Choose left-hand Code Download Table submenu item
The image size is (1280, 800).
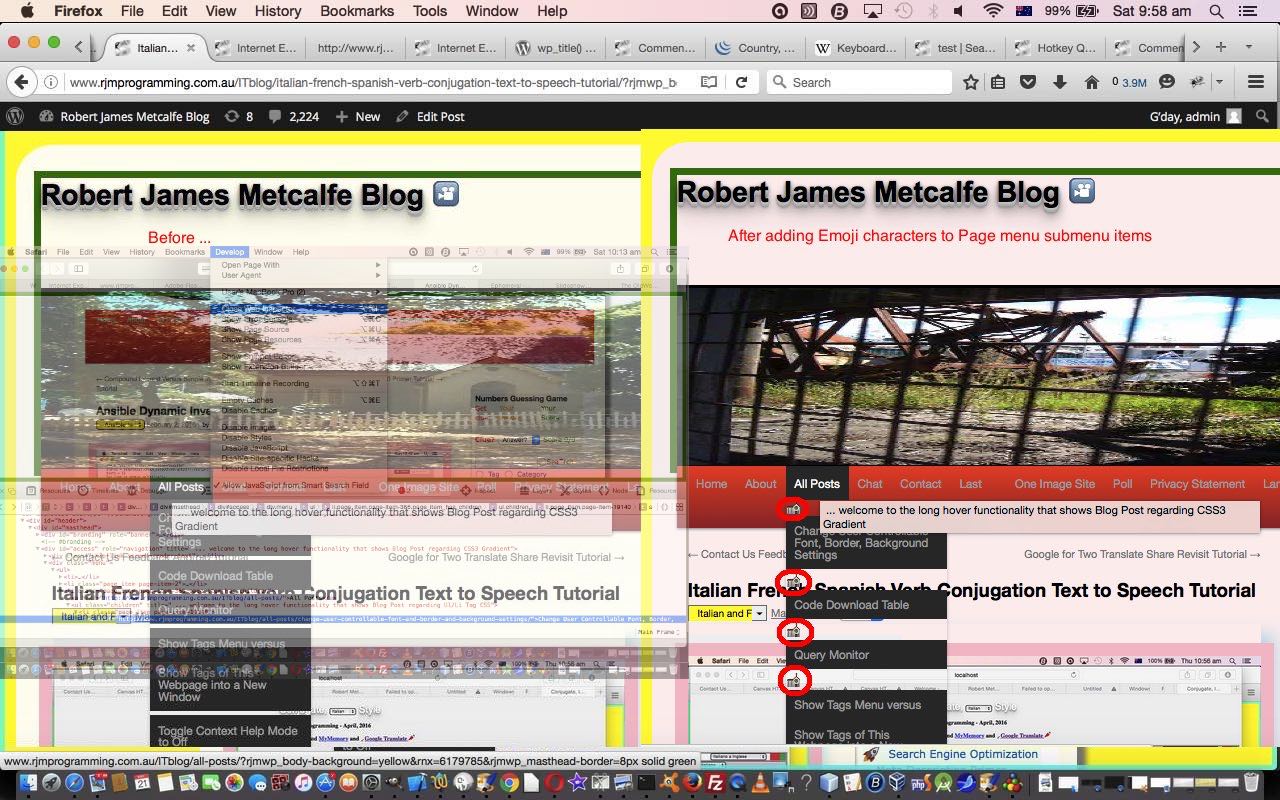tap(230, 576)
